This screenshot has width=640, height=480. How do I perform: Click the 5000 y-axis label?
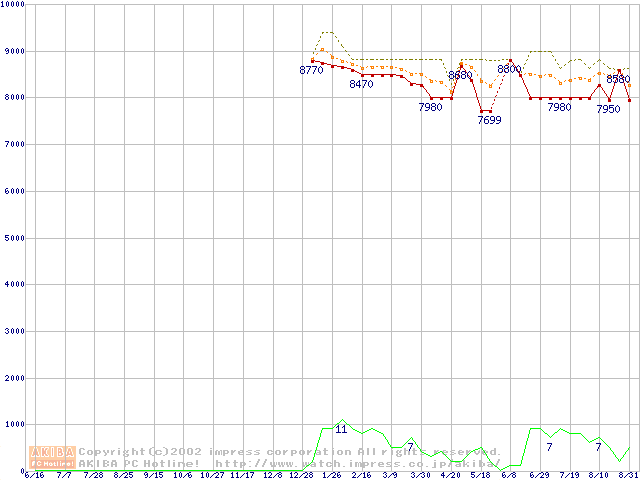tap(14, 238)
